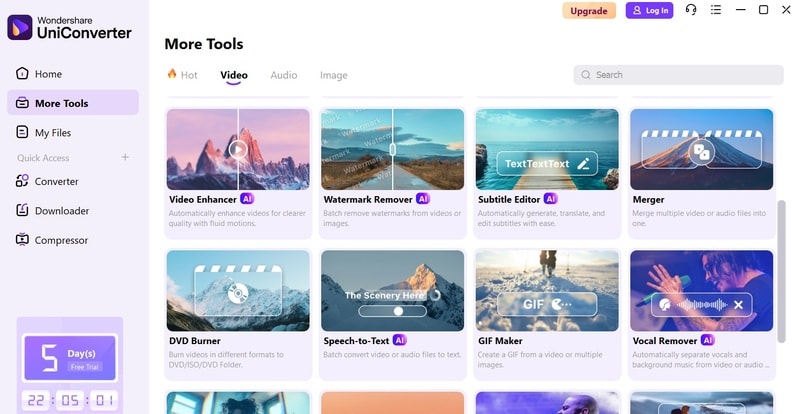The width and height of the screenshot is (800, 414).
Task: Click the merge icon on Merger thumbnail
Action: [702, 153]
